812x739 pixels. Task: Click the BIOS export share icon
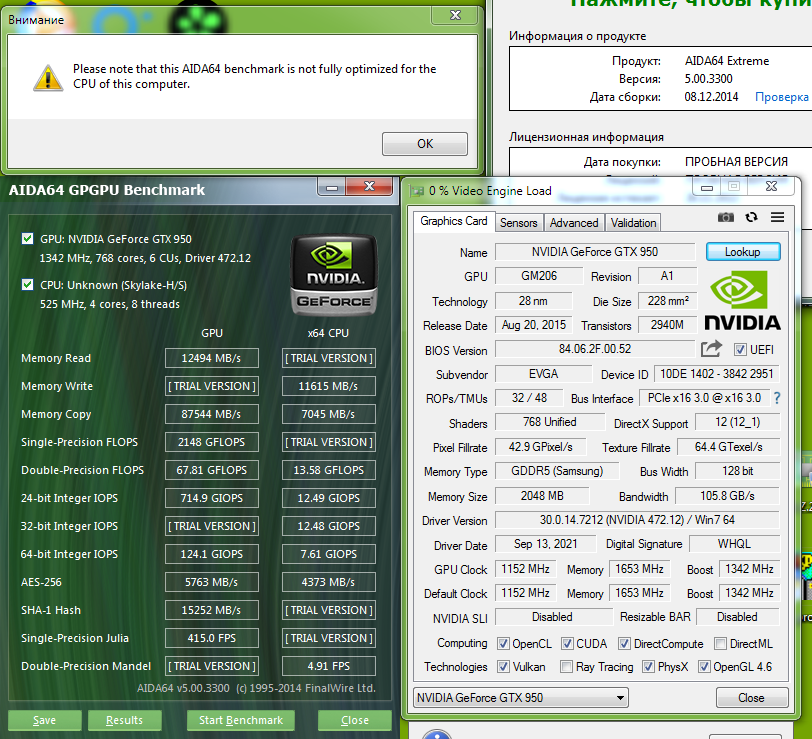click(x=712, y=349)
